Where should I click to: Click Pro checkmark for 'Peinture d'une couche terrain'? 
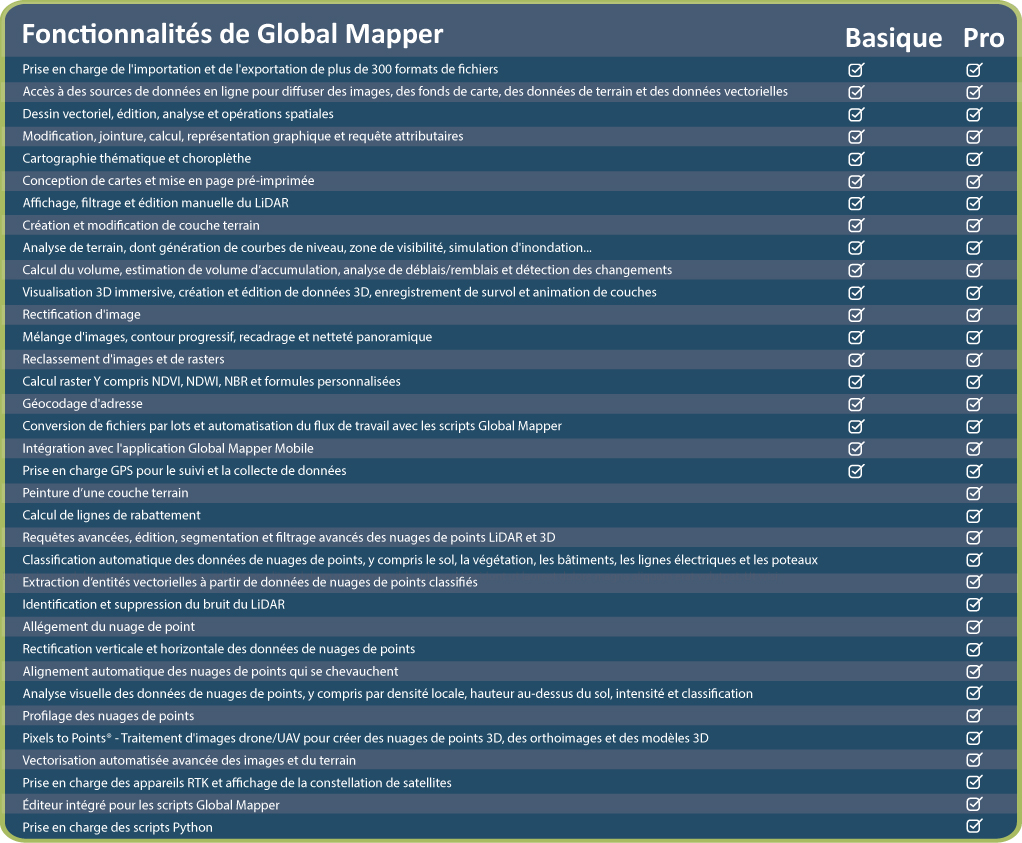tap(974, 493)
